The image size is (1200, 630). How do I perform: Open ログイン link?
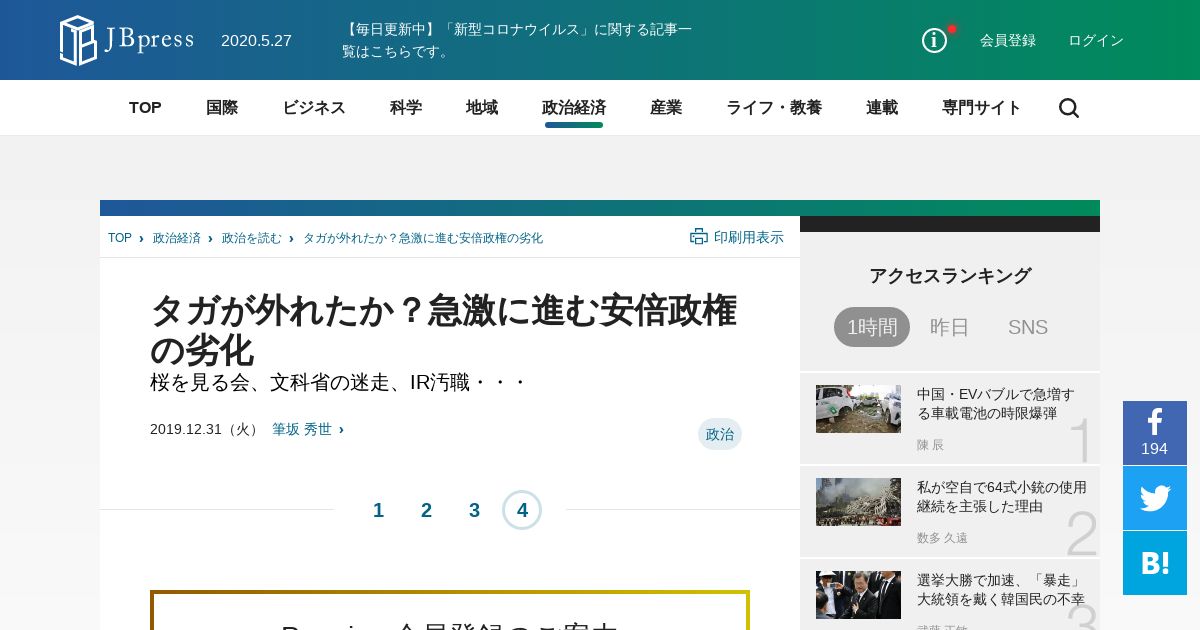pos(1096,40)
